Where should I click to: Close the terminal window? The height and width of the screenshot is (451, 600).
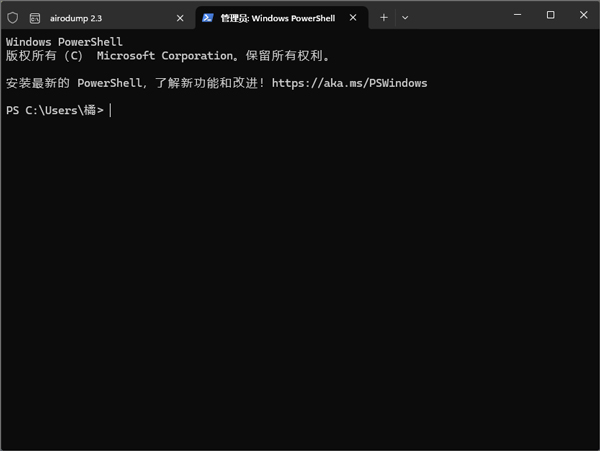pos(583,15)
